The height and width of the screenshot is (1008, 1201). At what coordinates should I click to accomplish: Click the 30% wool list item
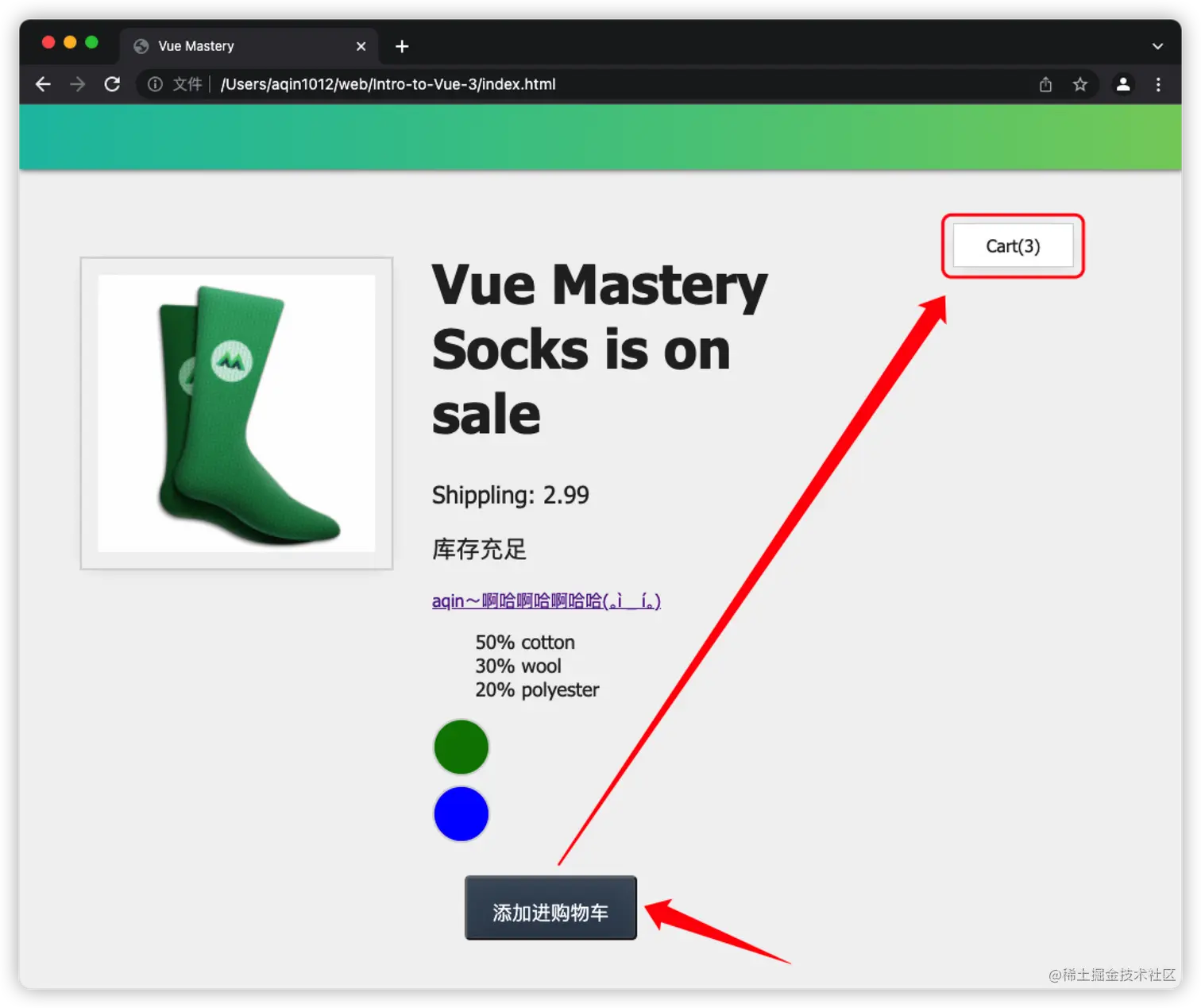(x=518, y=666)
